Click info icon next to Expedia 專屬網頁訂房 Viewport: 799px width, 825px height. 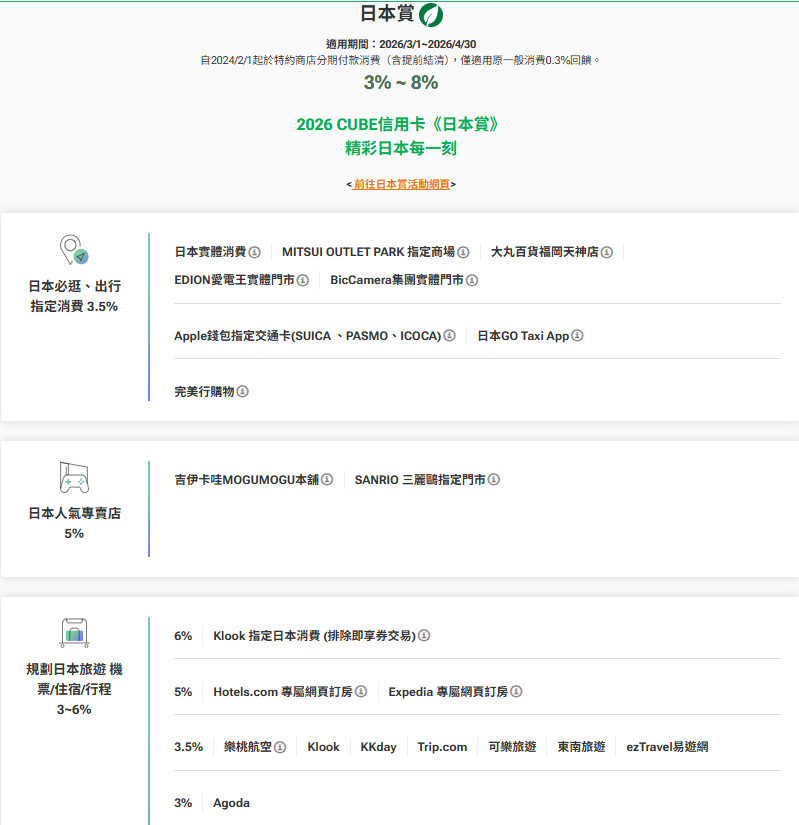coord(516,692)
